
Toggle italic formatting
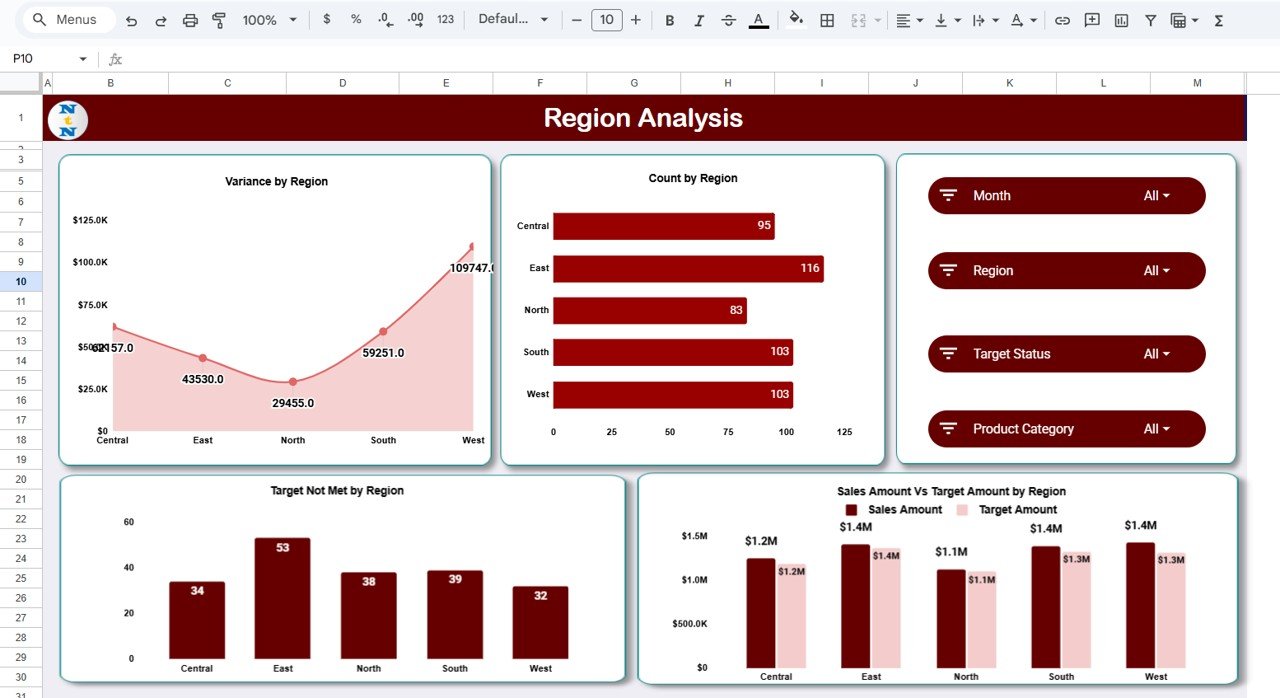(699, 19)
